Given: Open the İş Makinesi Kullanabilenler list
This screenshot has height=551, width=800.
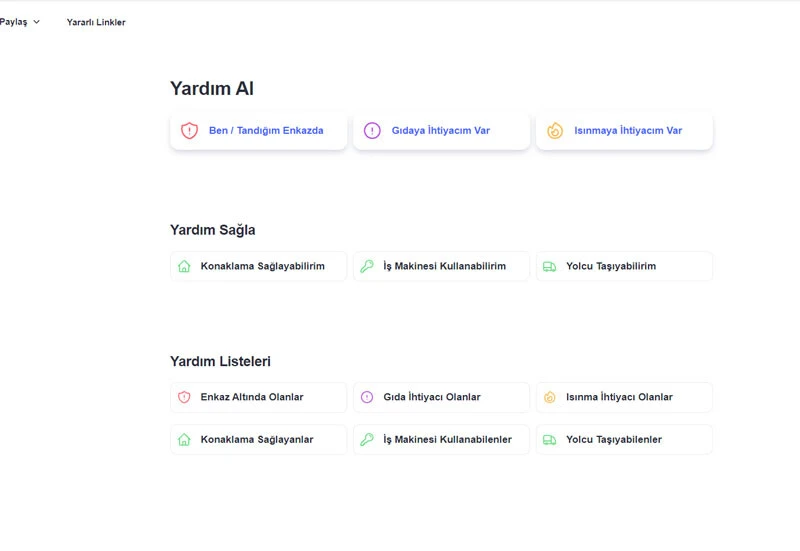Looking at the screenshot, I should click(447, 440).
